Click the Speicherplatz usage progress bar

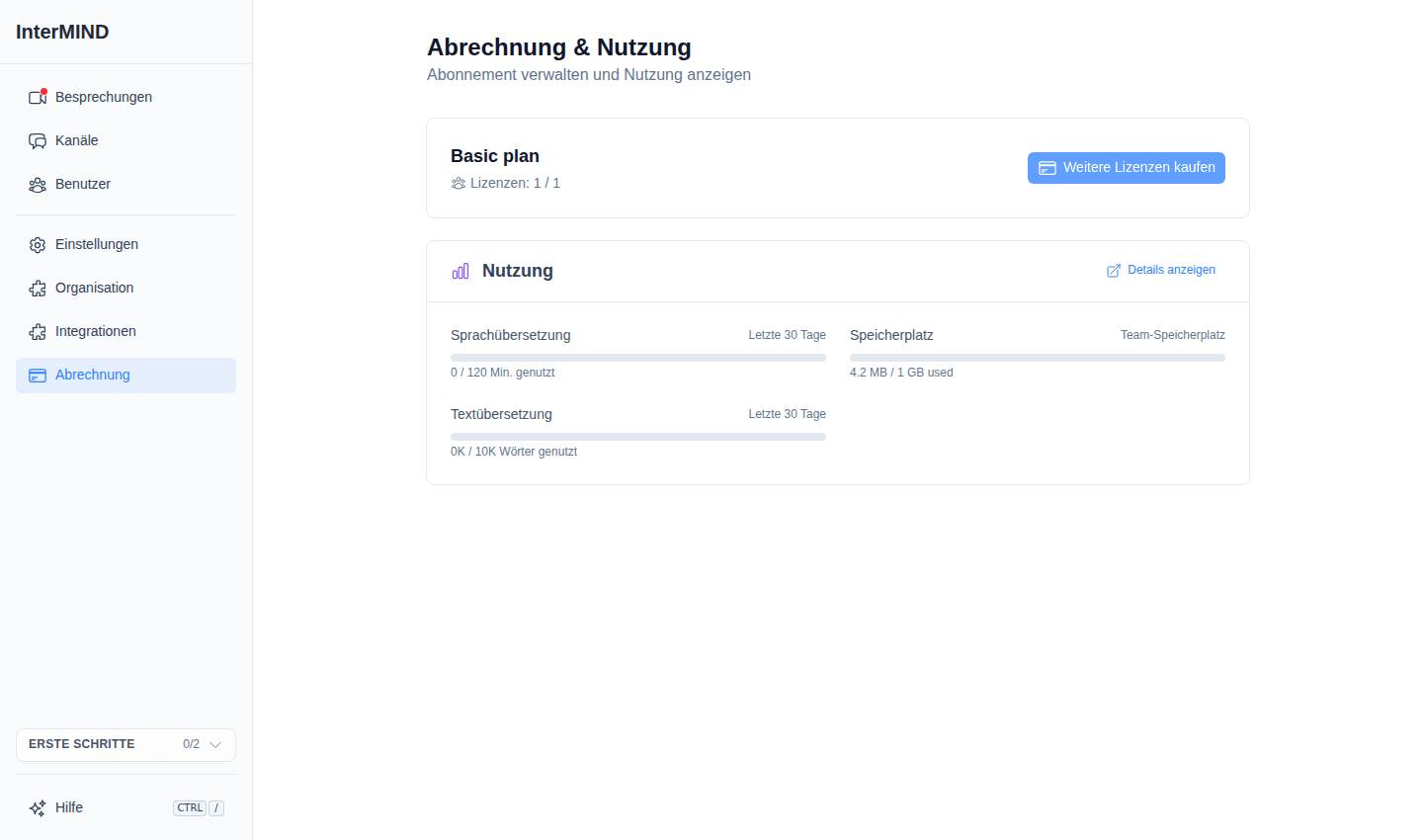click(1038, 358)
